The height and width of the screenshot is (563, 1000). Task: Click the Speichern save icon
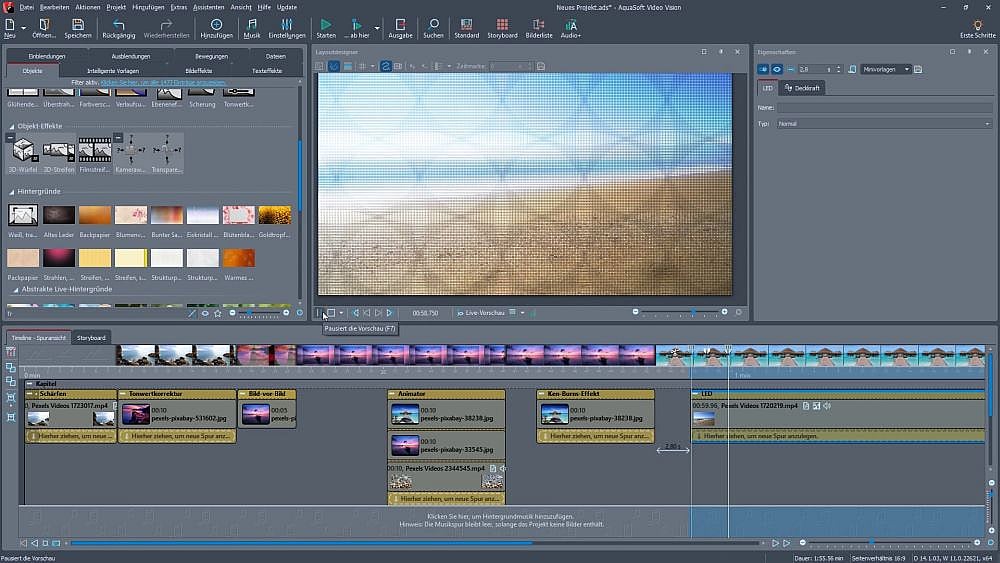[78, 25]
